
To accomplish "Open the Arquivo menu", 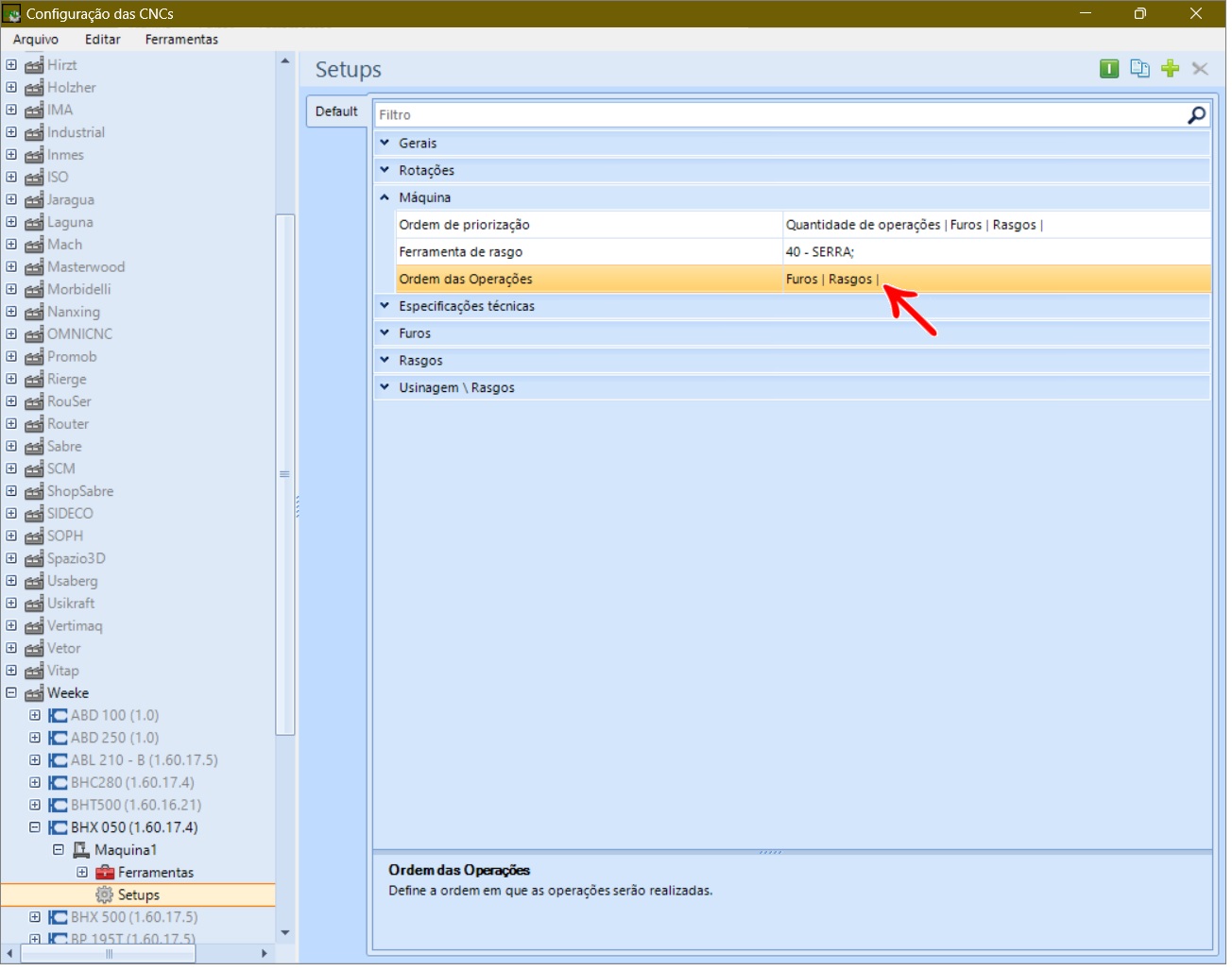I will point(36,40).
